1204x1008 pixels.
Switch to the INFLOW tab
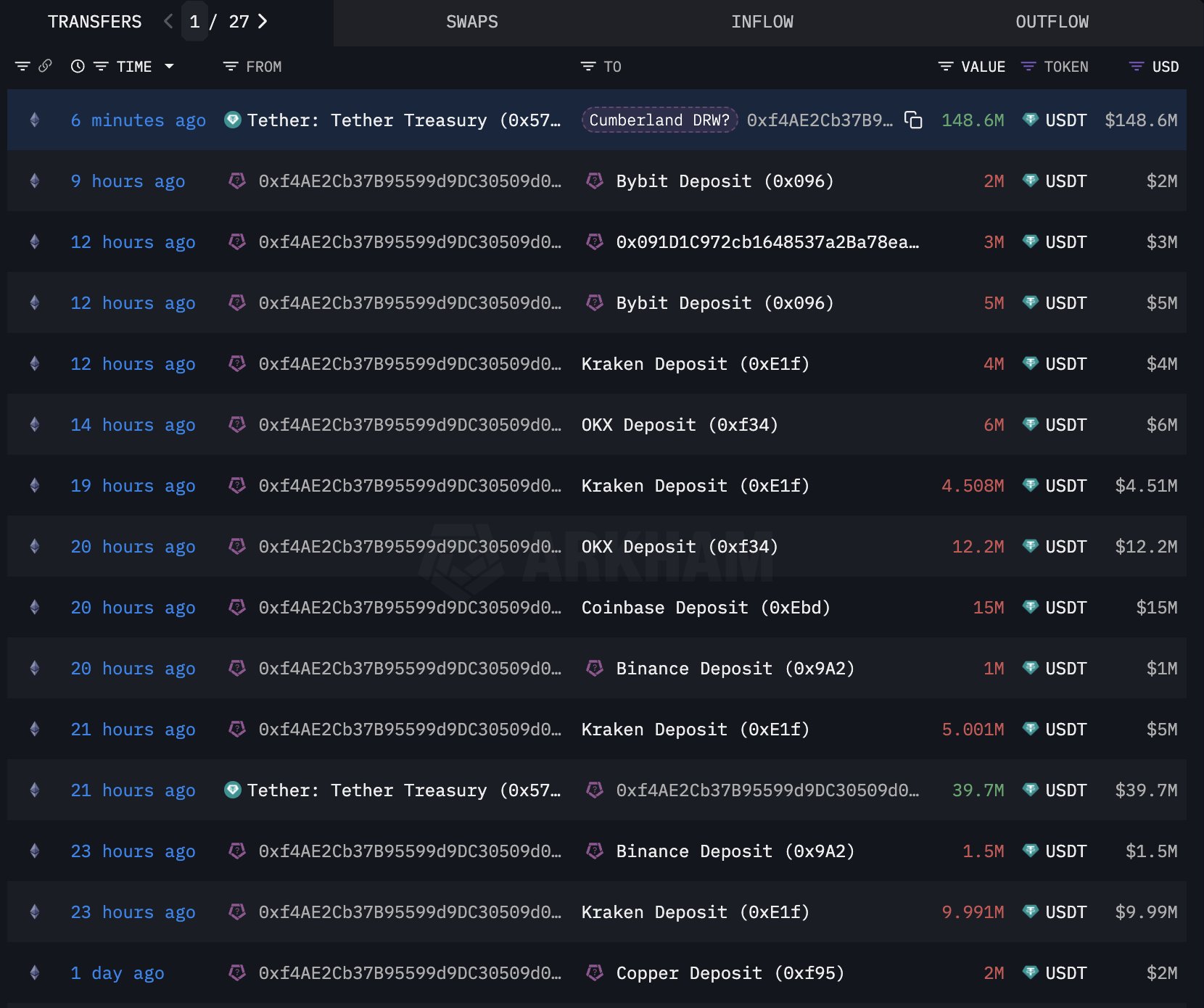[762, 22]
